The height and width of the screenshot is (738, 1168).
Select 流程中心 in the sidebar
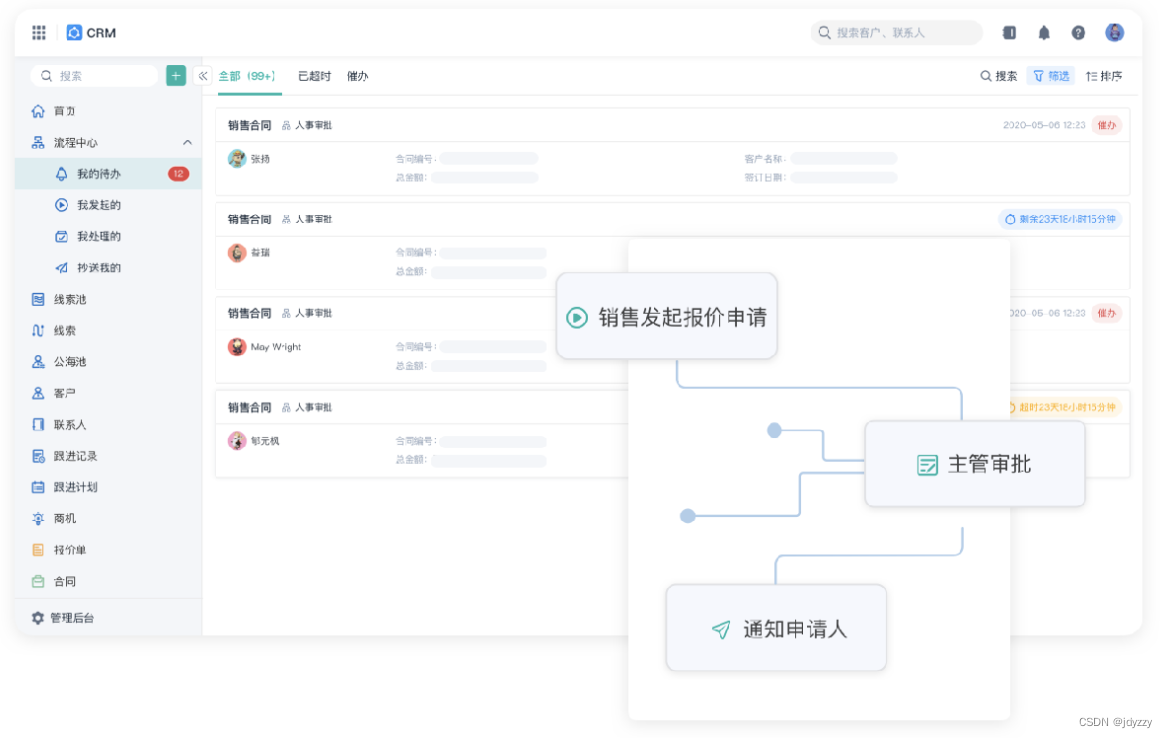[108, 142]
